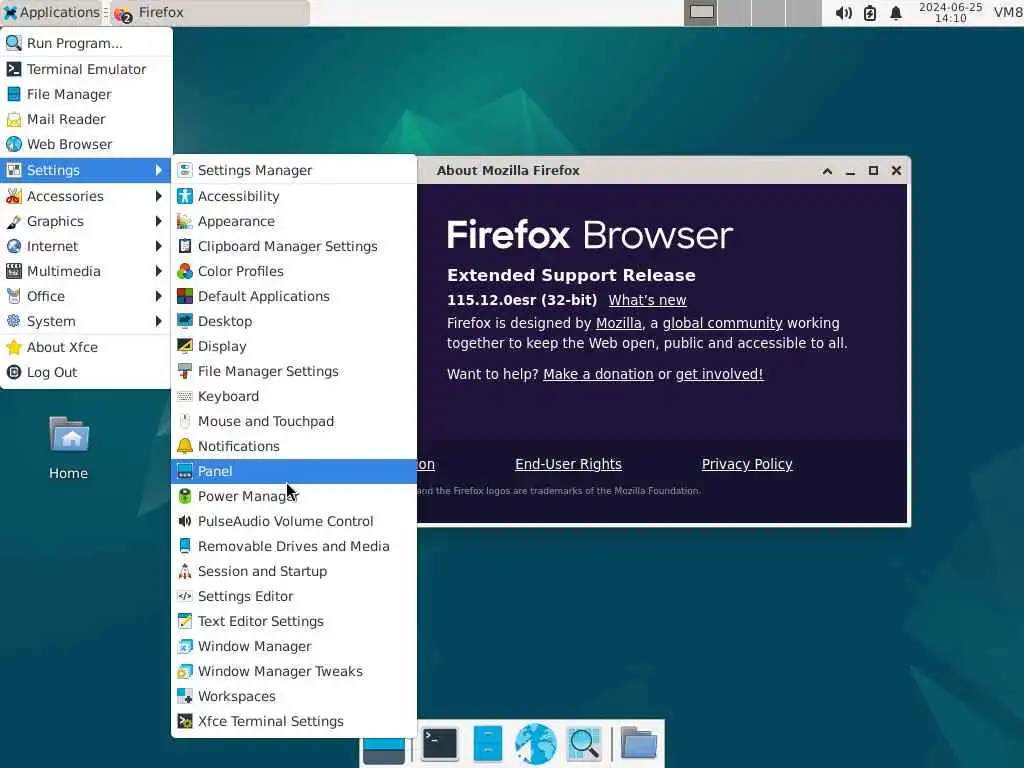Image resolution: width=1024 pixels, height=768 pixels.
Task: Expand the System submenu
Action: pos(86,321)
